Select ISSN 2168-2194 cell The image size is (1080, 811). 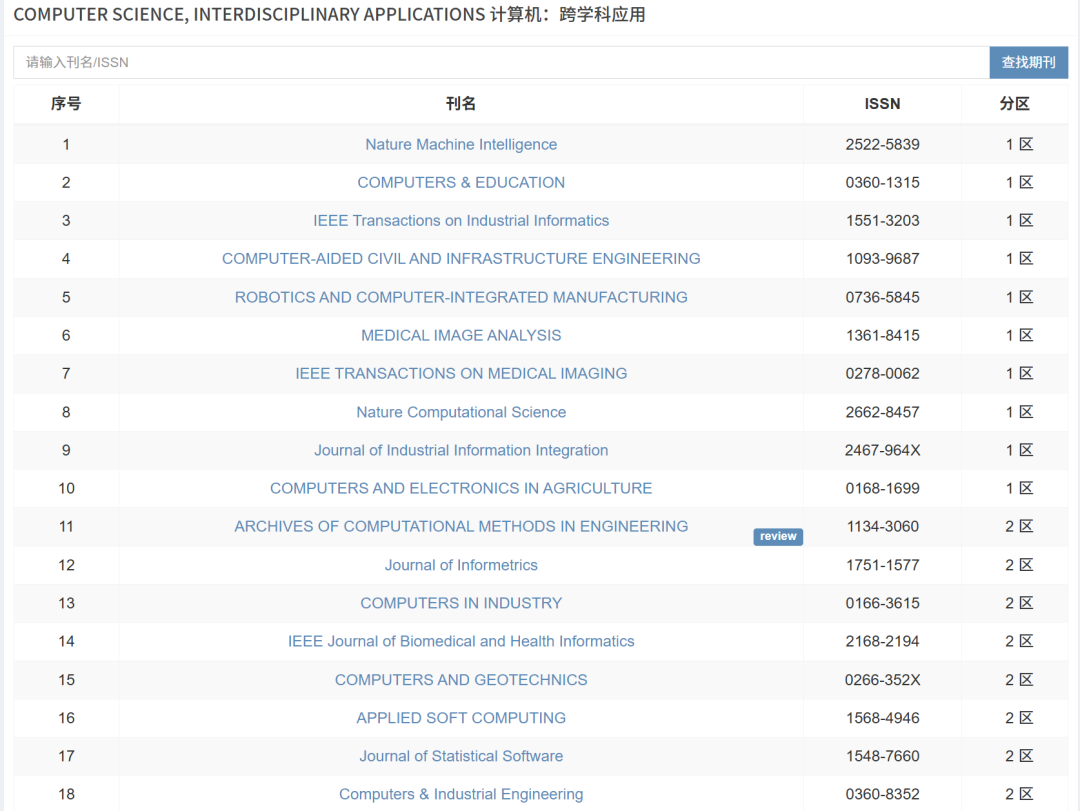pos(882,641)
